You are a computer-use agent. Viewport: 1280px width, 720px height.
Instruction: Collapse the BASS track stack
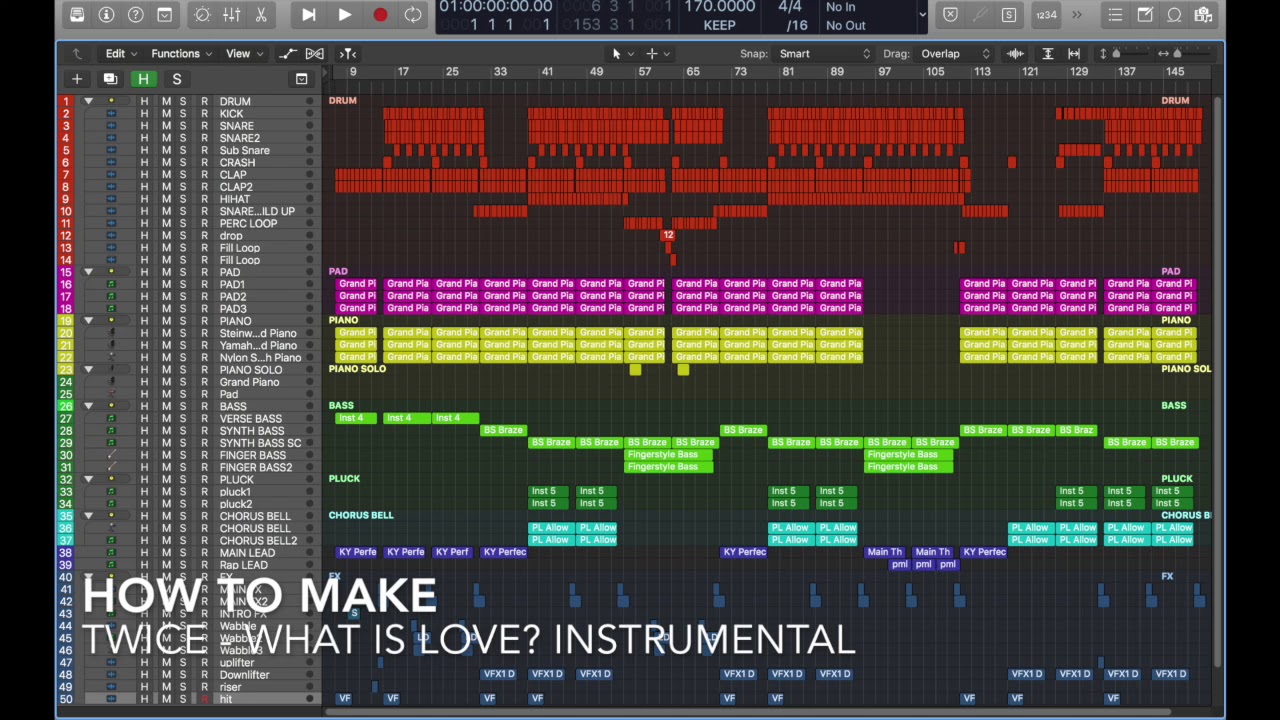[x=88, y=406]
